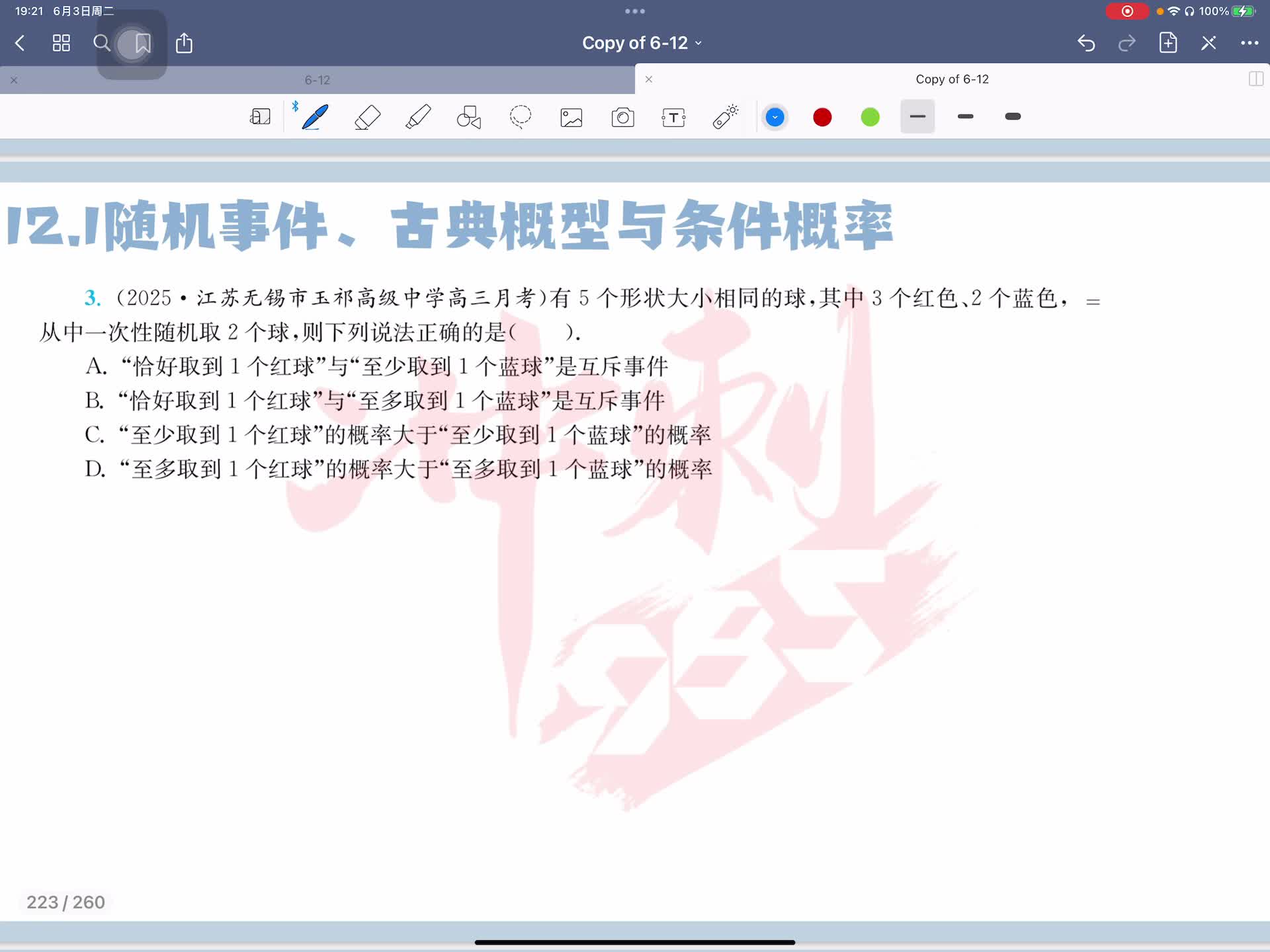Activate the Laser pointer tool
This screenshot has width=1270, height=952.
tap(725, 117)
